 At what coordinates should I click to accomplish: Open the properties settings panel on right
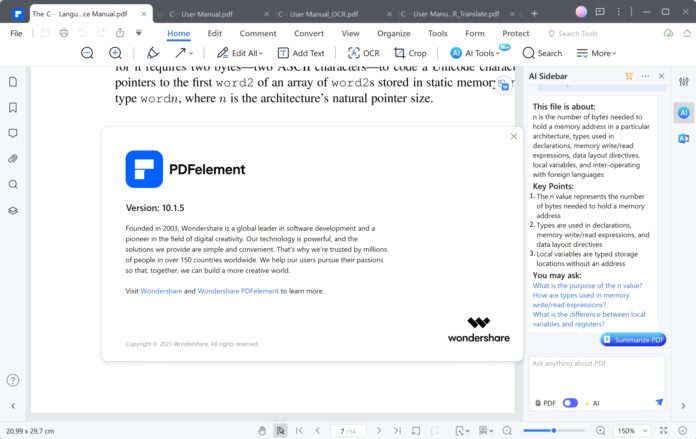coord(684,81)
